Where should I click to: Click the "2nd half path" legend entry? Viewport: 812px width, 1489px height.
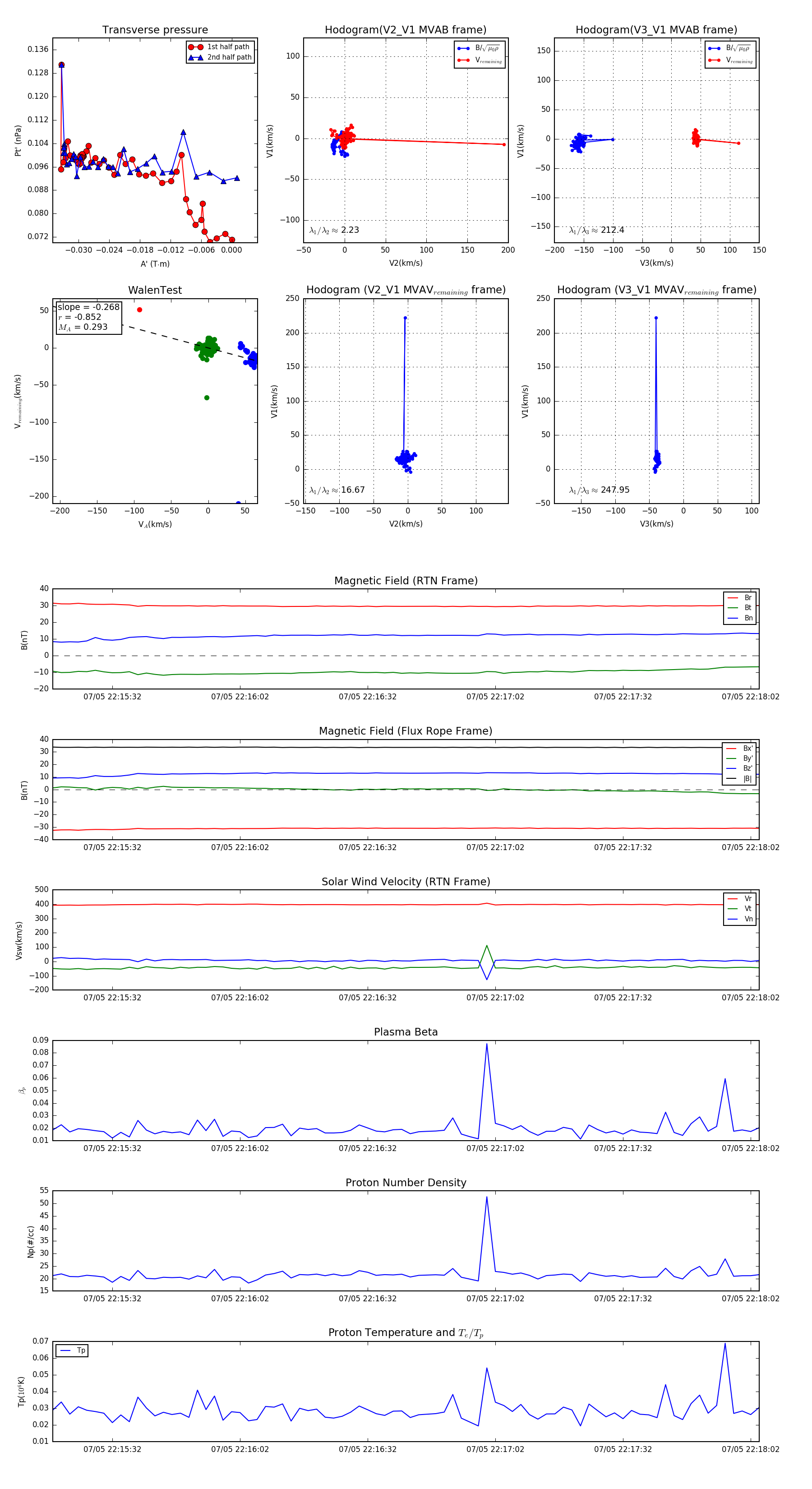(229, 57)
